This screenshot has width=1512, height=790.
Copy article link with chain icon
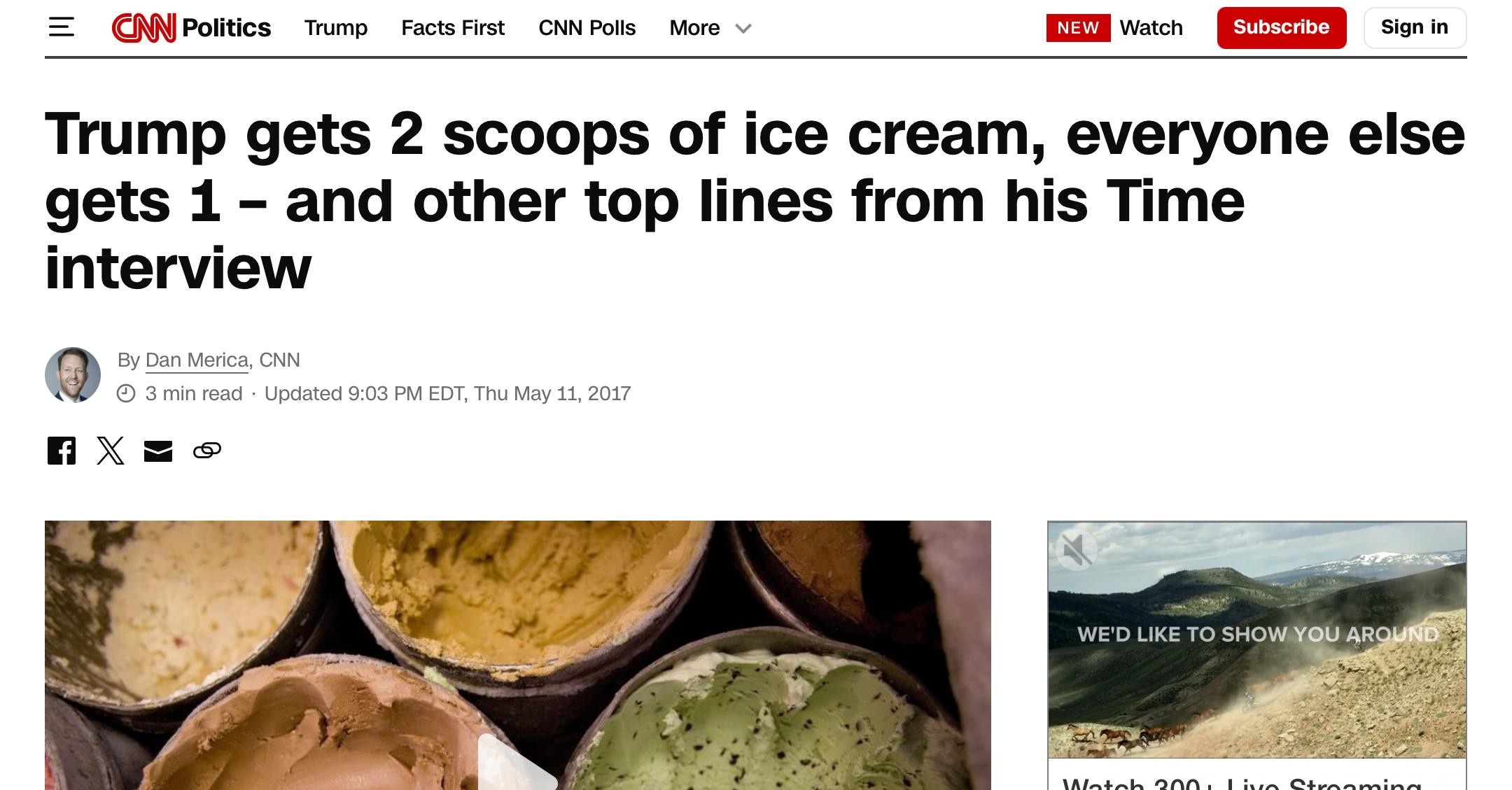pyautogui.click(x=207, y=451)
